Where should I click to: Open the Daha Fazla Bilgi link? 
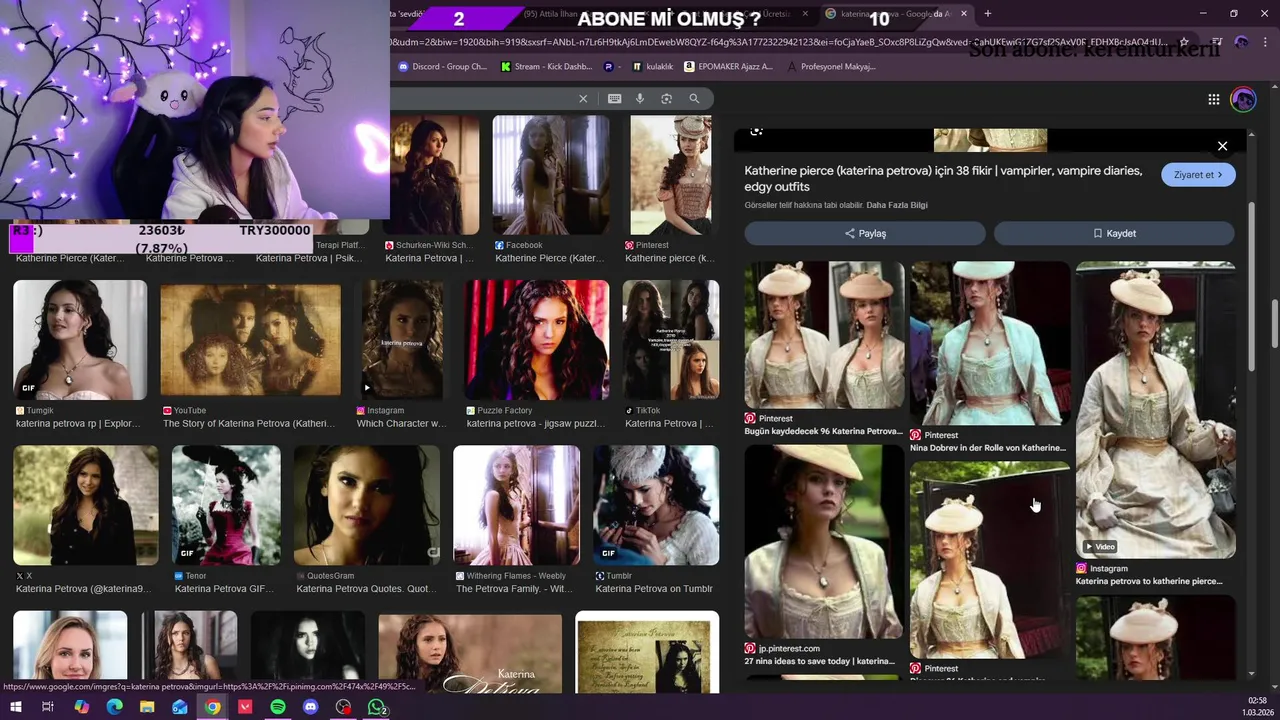[897, 205]
